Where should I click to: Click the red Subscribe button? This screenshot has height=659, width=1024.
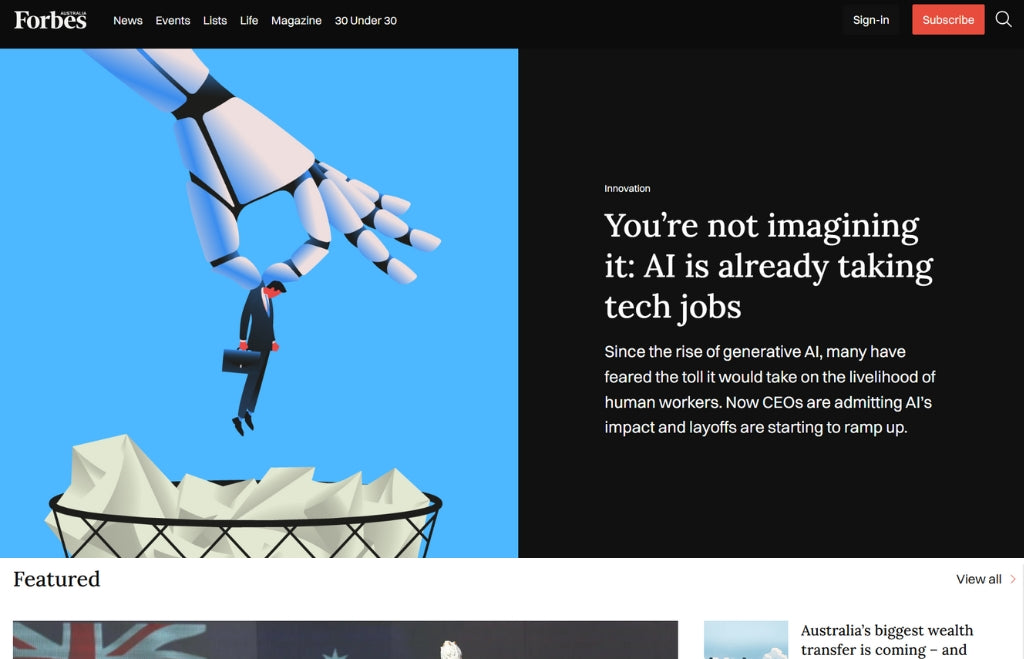[948, 20]
